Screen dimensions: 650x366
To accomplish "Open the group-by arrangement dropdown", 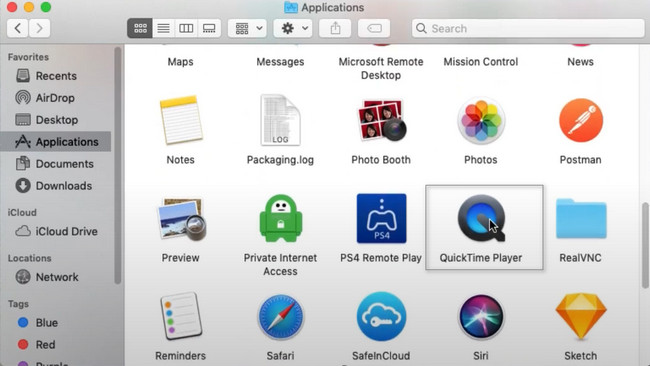I will pyautogui.click(x=247, y=28).
